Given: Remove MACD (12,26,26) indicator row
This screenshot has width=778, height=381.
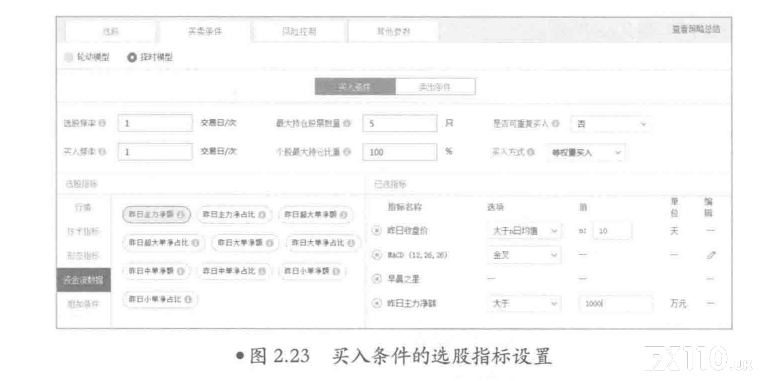Looking at the screenshot, I should point(376,255).
